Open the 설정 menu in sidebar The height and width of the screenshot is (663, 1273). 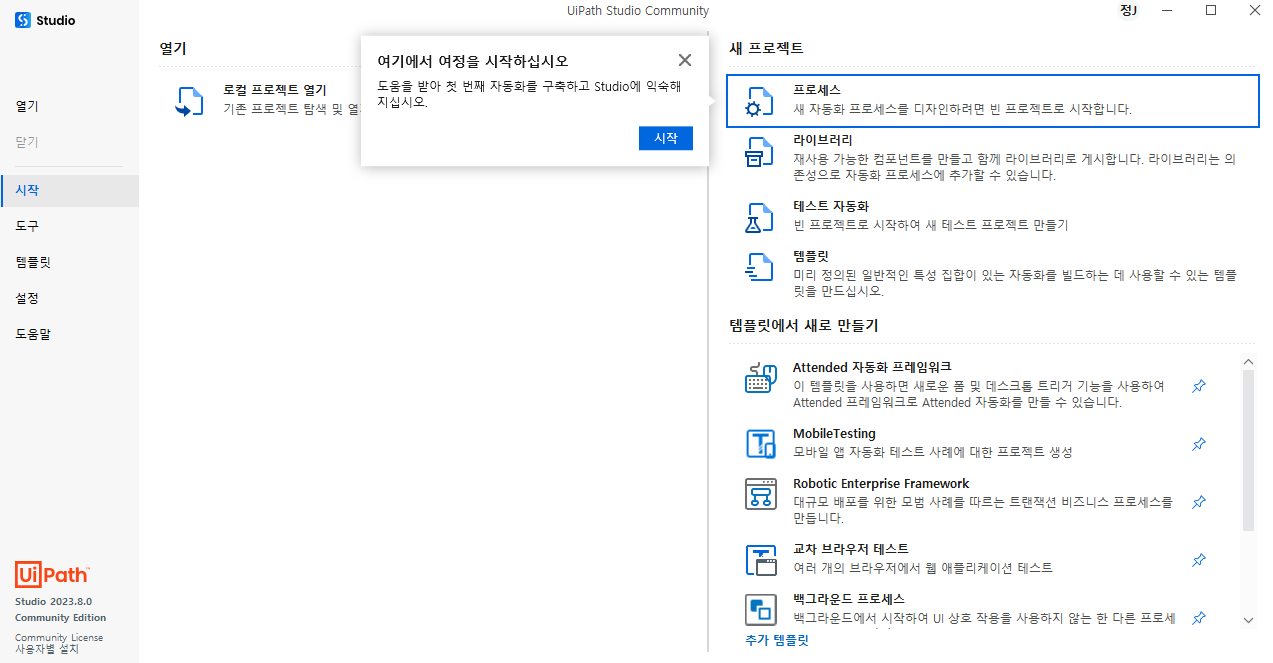tap(27, 298)
